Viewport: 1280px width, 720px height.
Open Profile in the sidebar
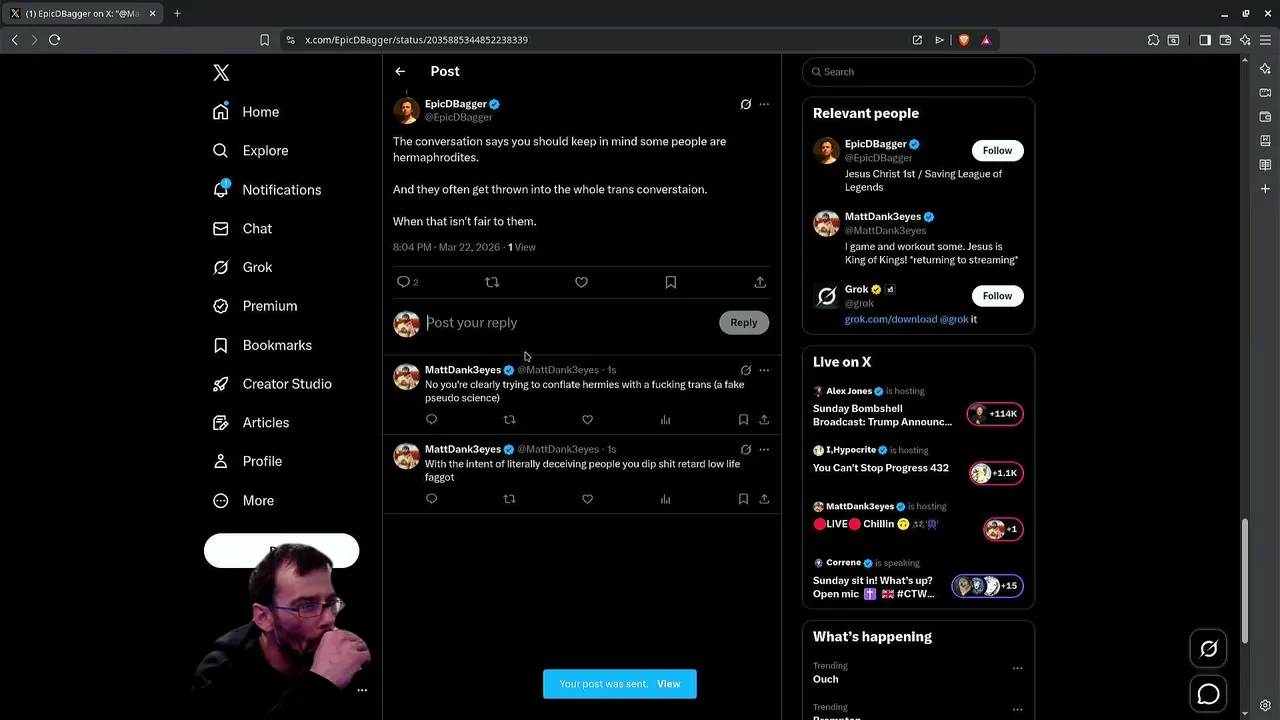[247, 461]
